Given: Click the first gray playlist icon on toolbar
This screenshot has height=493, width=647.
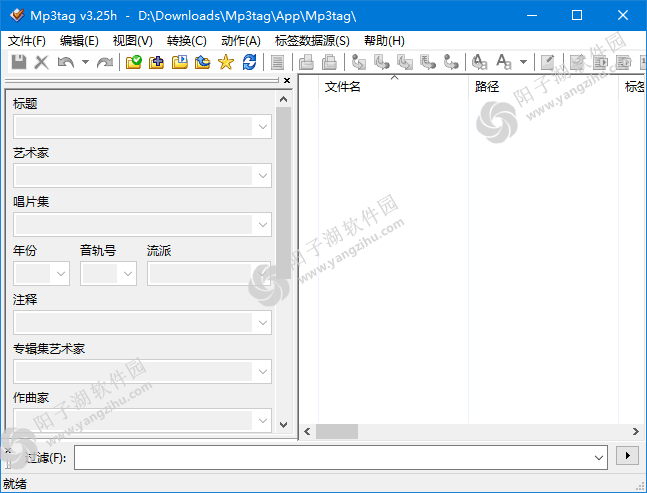Looking at the screenshot, I should [x=306, y=62].
